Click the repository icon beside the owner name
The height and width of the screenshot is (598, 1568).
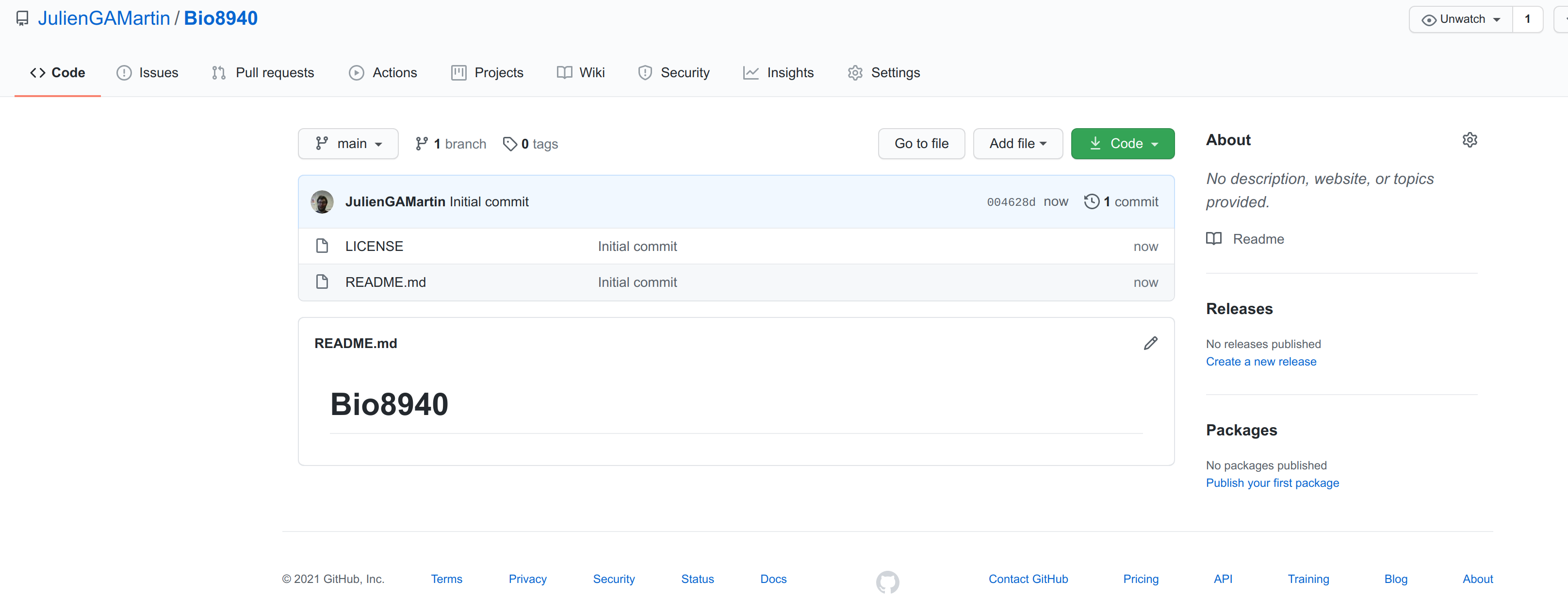22,19
